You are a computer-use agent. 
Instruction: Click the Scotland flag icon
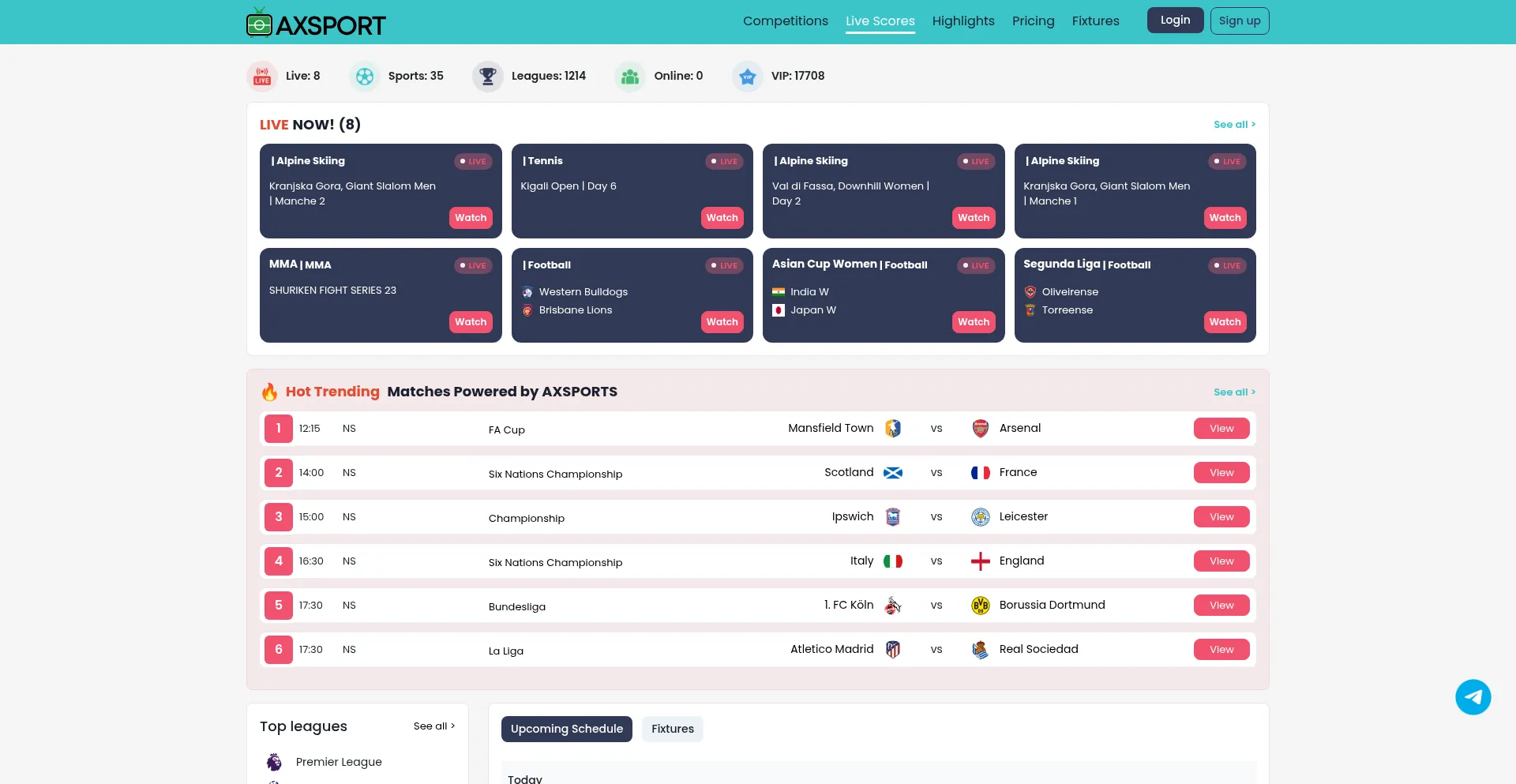coord(893,473)
